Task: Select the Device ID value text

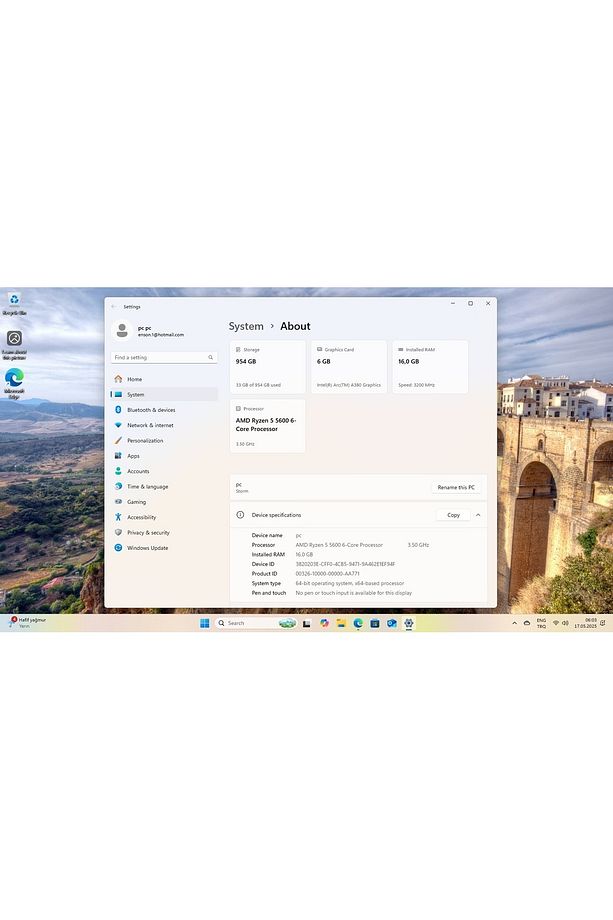Action: (345, 564)
